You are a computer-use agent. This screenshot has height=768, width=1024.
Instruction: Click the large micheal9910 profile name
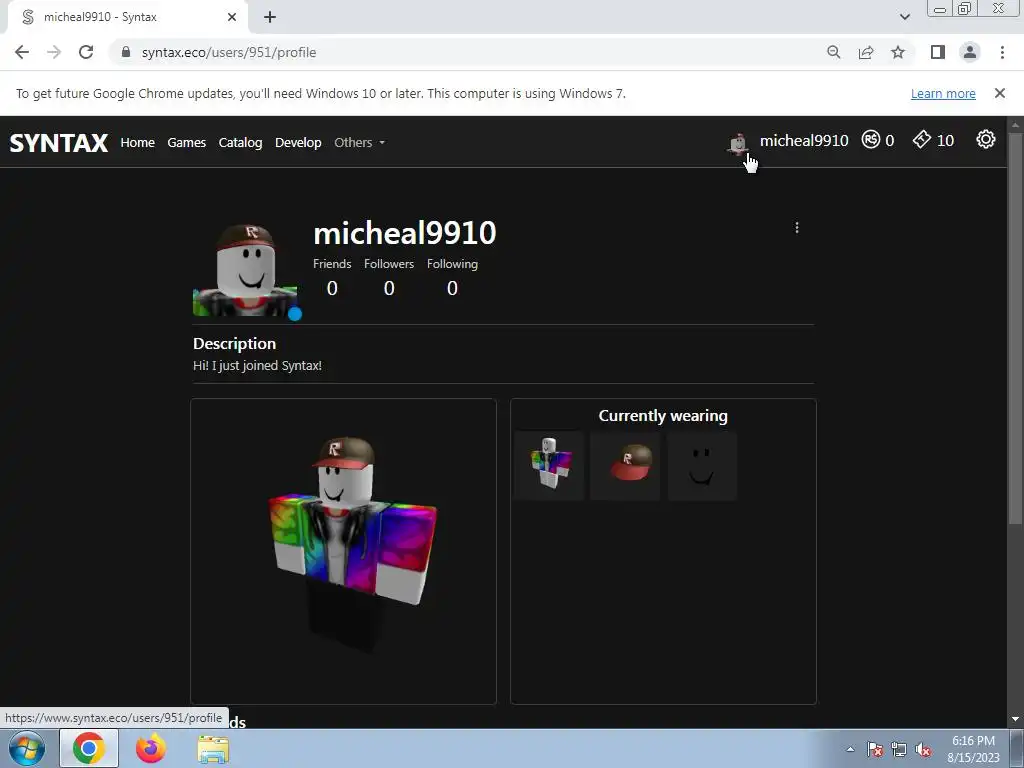coord(405,232)
